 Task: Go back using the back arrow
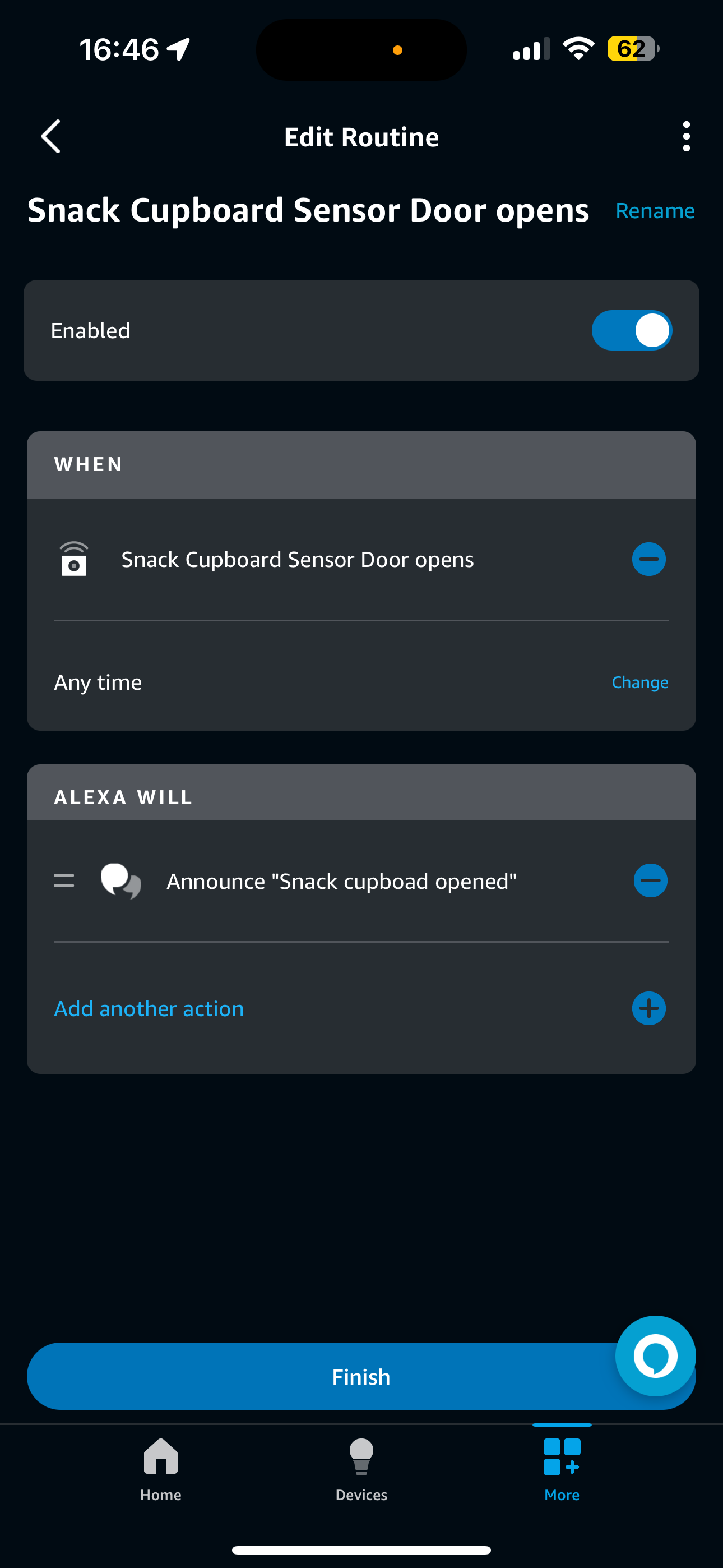tap(51, 136)
